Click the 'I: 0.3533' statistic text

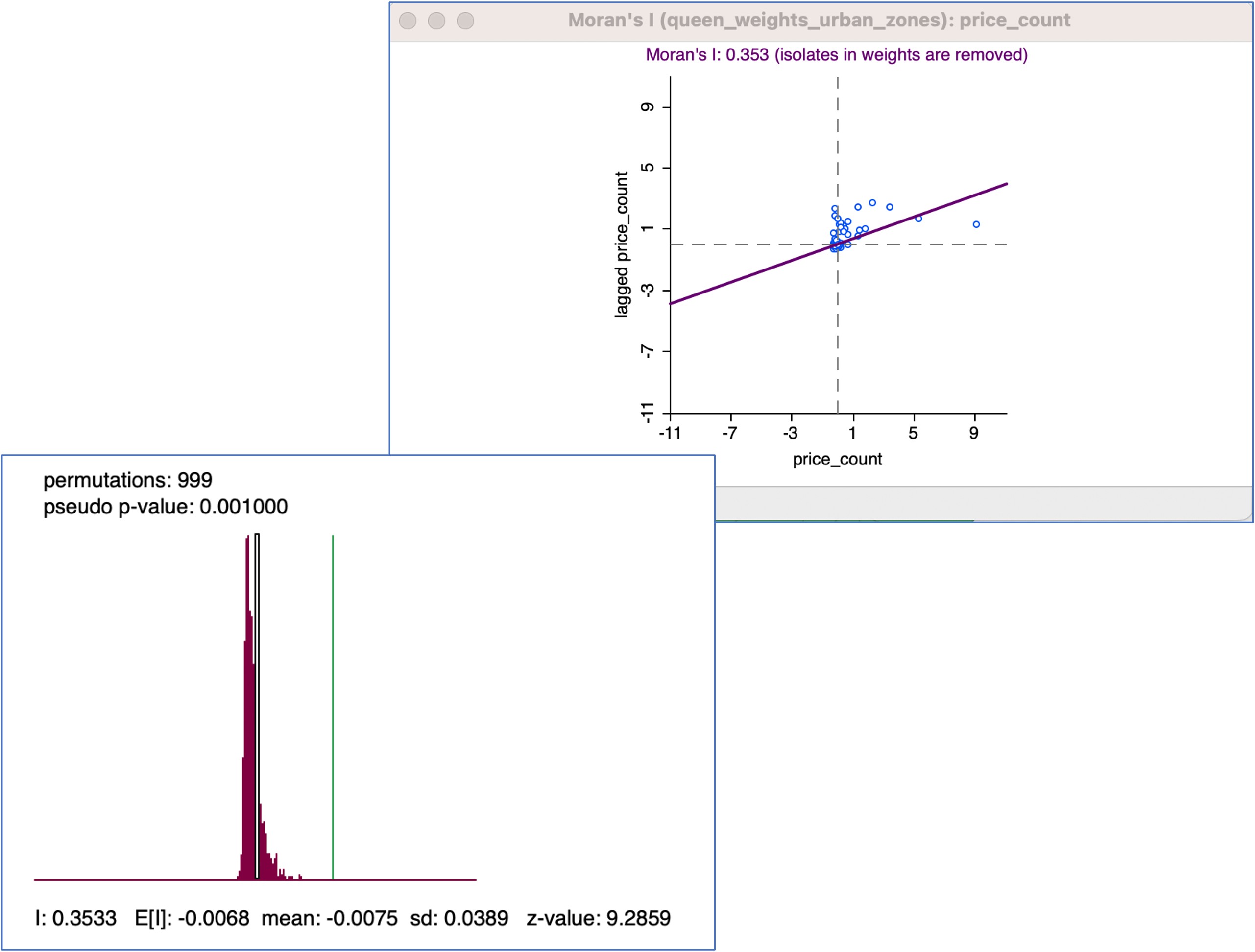click(75, 919)
